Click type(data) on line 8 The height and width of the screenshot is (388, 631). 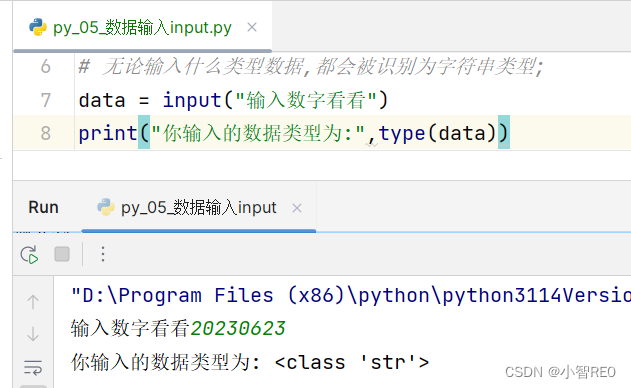coord(437,133)
